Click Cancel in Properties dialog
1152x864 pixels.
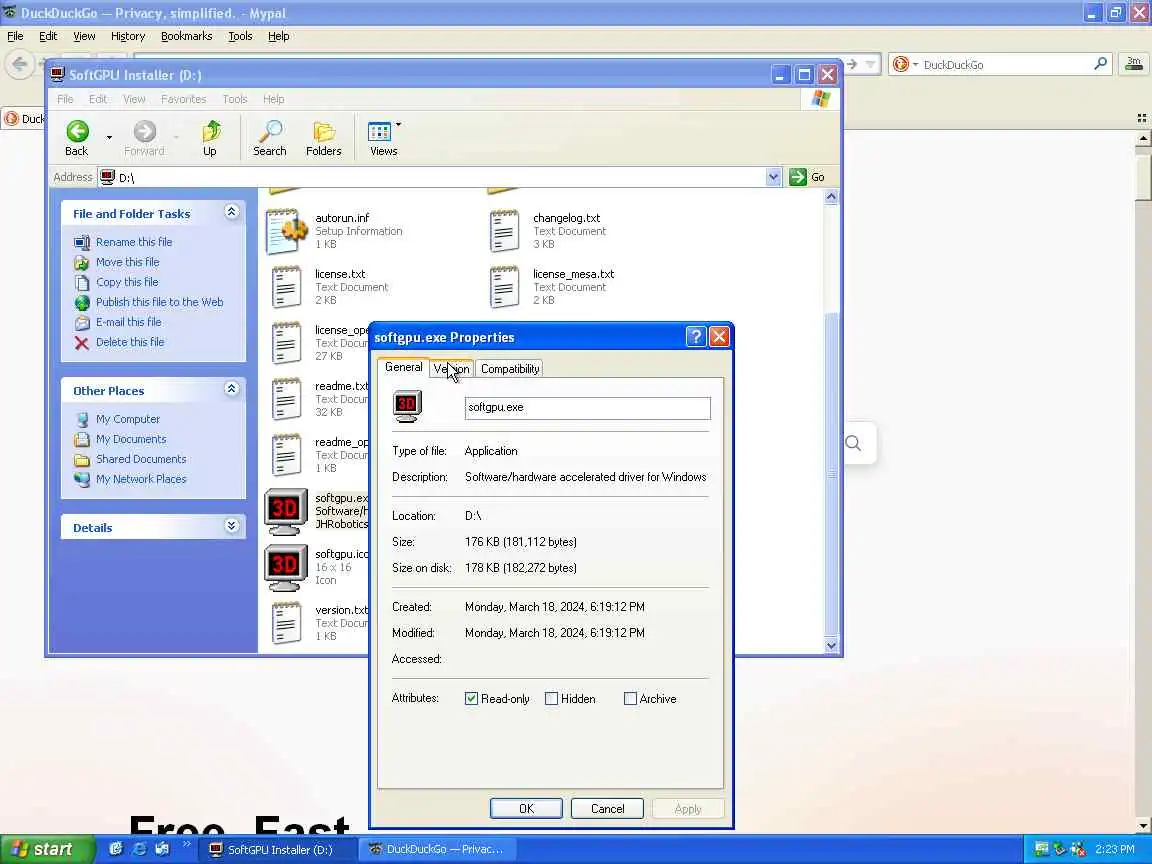608,808
